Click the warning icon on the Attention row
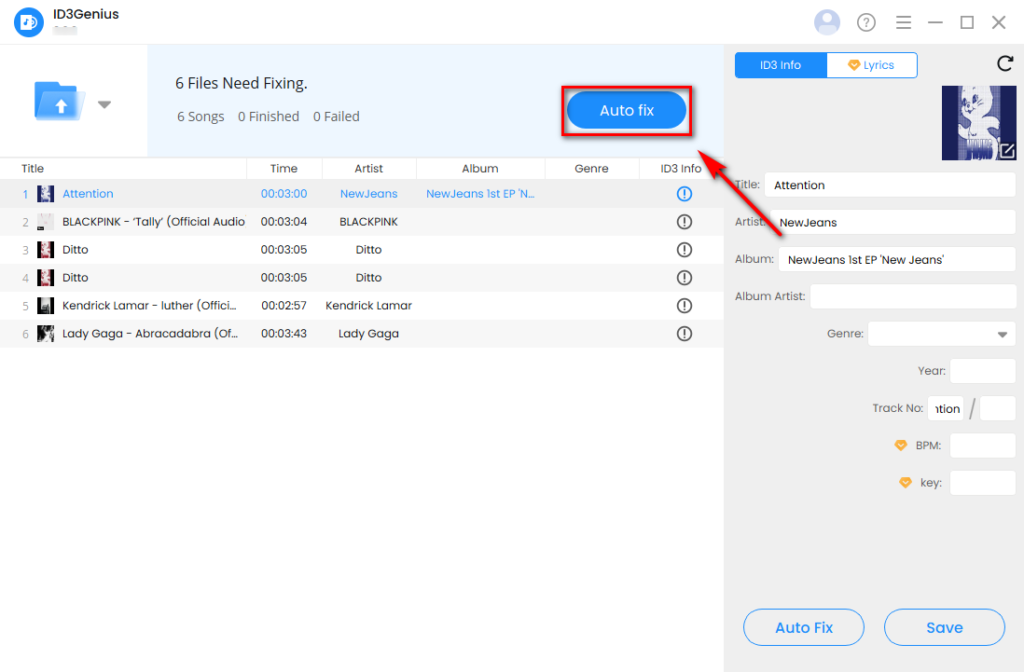Screen dimensions: 1024x672 click(x=684, y=194)
